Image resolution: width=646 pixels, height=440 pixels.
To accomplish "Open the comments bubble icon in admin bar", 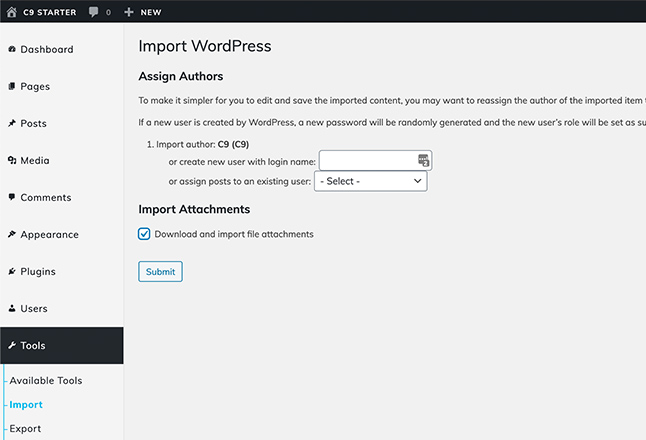I will (x=94, y=12).
